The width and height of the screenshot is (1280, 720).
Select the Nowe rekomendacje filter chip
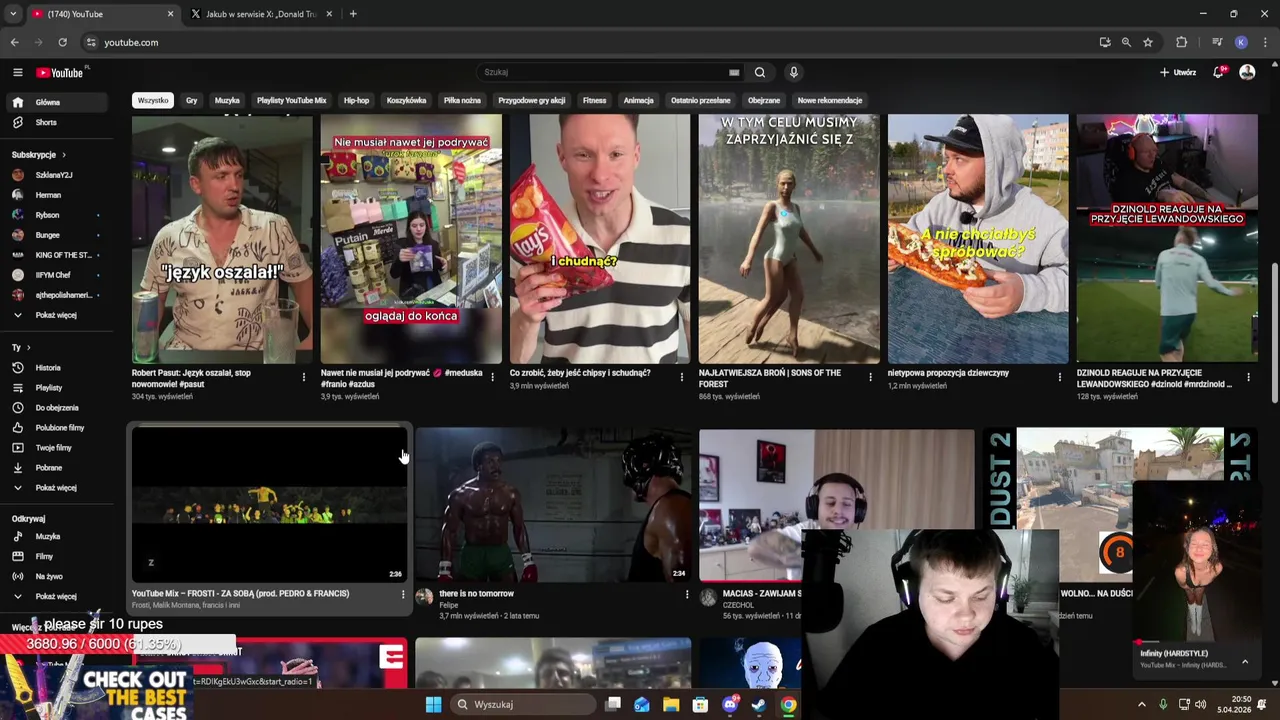(829, 100)
